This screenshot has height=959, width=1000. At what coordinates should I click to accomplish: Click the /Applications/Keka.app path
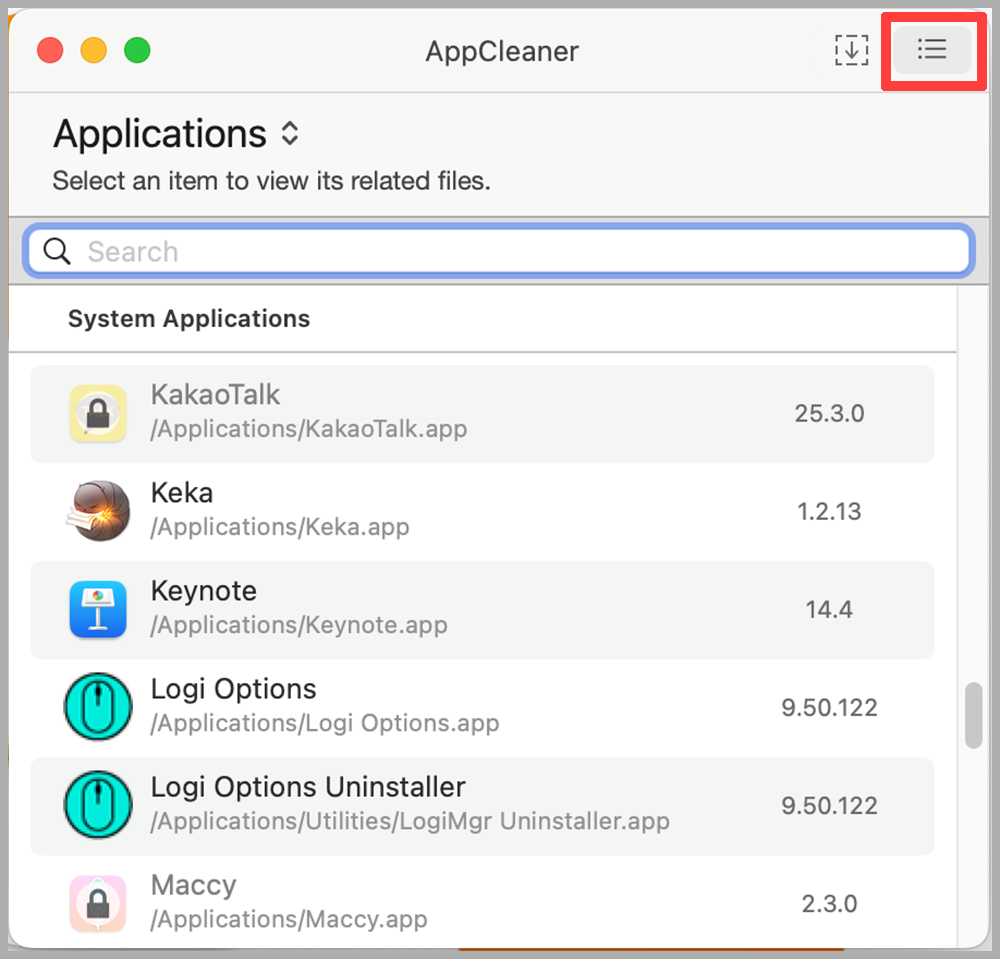pyautogui.click(x=280, y=527)
